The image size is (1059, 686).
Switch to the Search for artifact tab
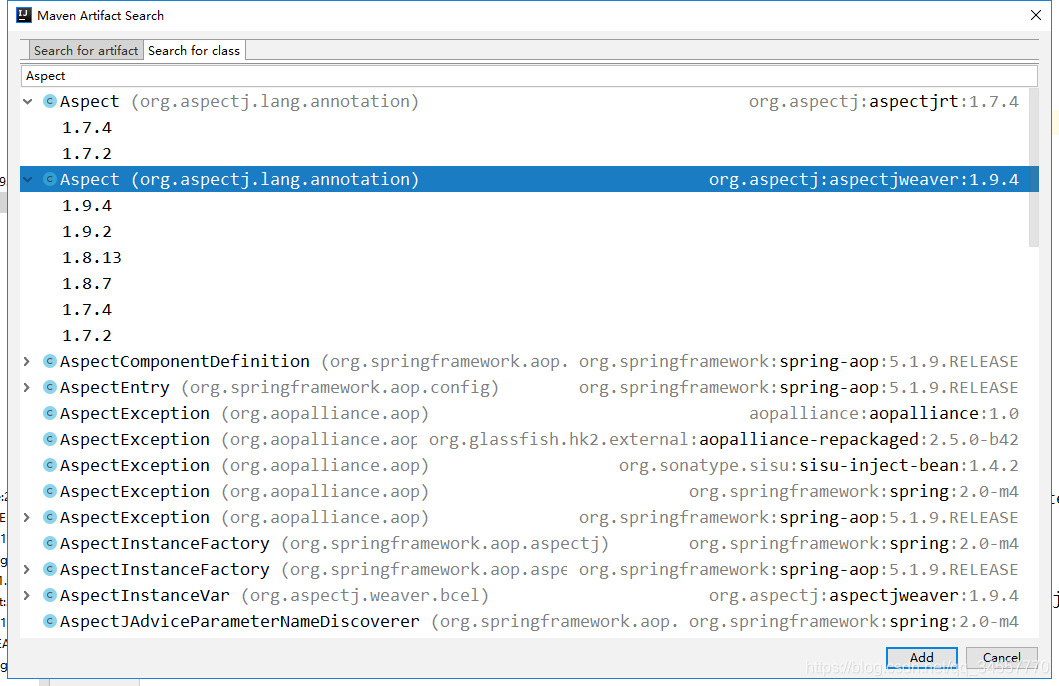click(x=86, y=51)
